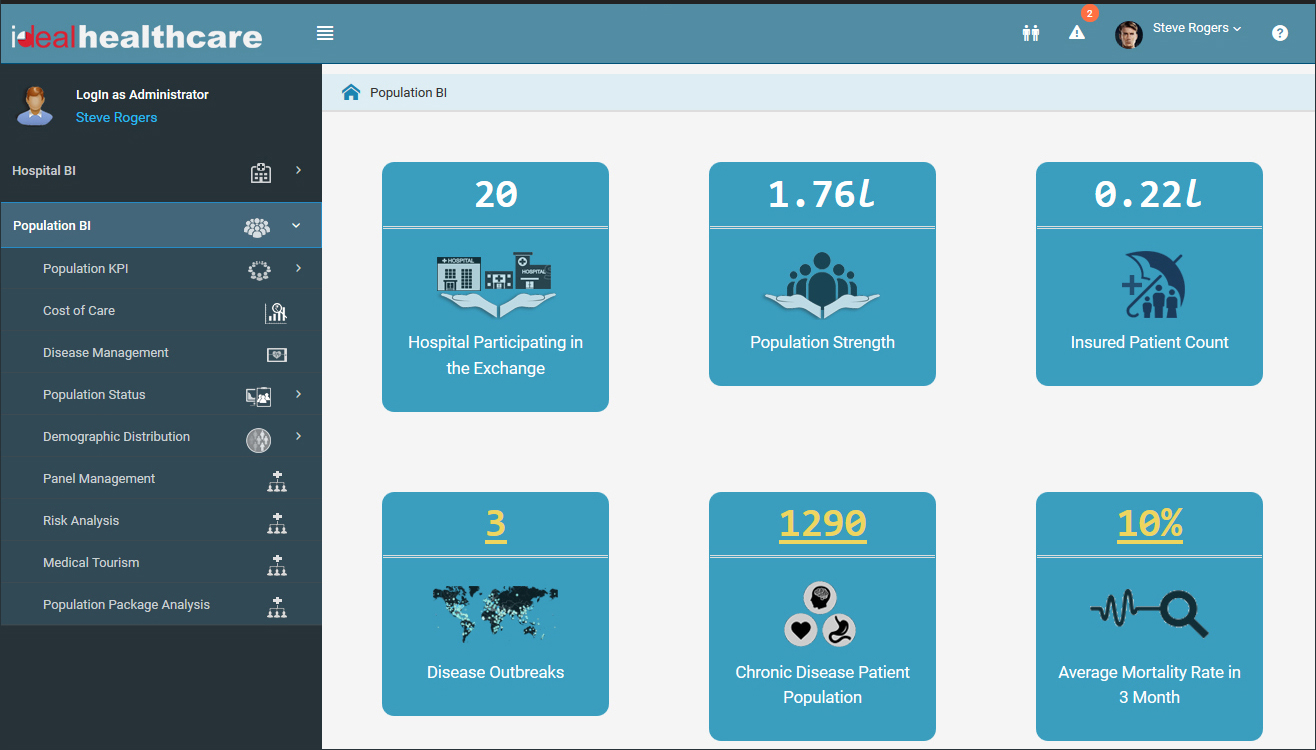Click the home icon in breadcrumb
1316x750 pixels.
(351, 93)
